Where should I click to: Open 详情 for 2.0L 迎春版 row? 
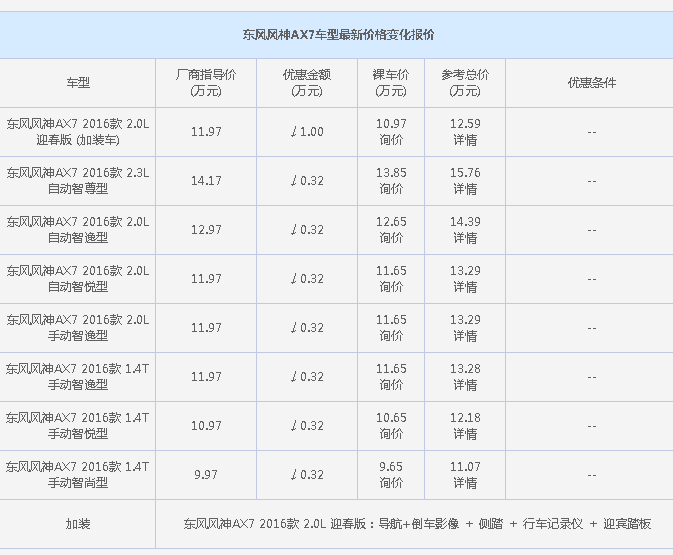click(465, 140)
